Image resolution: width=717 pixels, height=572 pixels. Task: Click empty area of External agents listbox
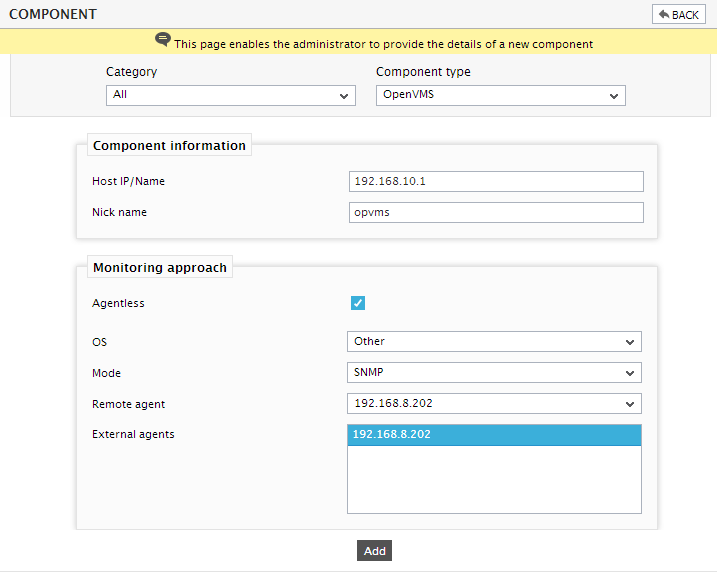[494, 479]
